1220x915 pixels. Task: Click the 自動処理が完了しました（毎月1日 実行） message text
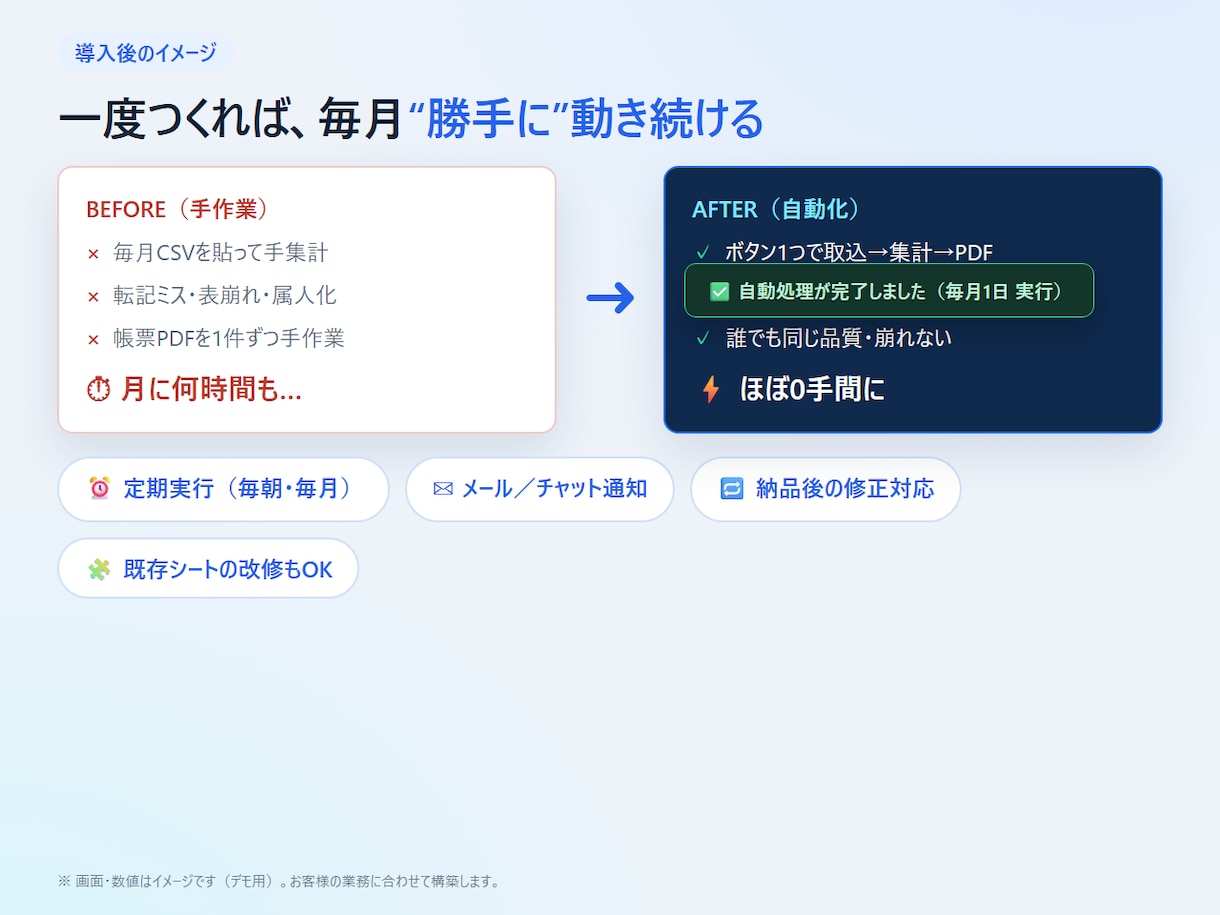900,291
